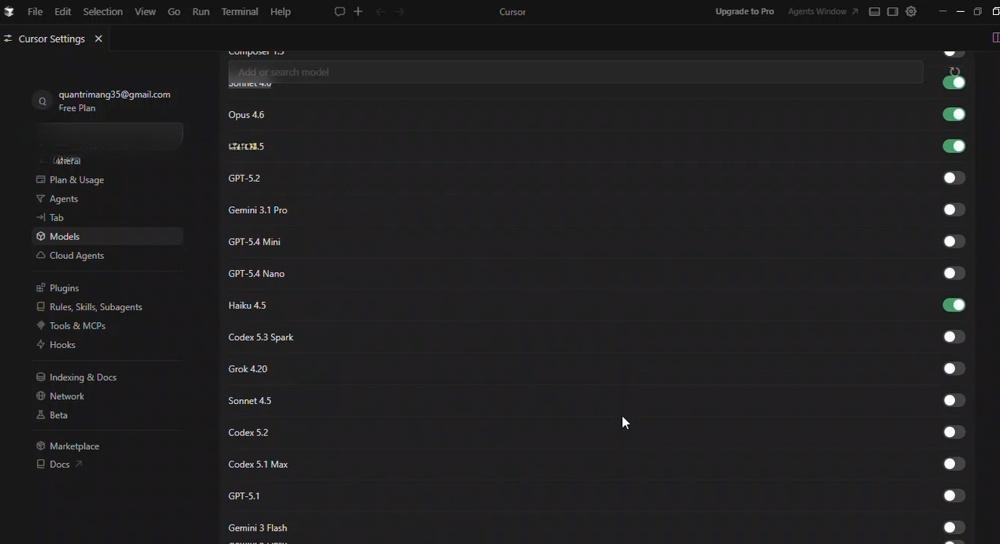Click the Agents sidebar icon

[x=41, y=199]
